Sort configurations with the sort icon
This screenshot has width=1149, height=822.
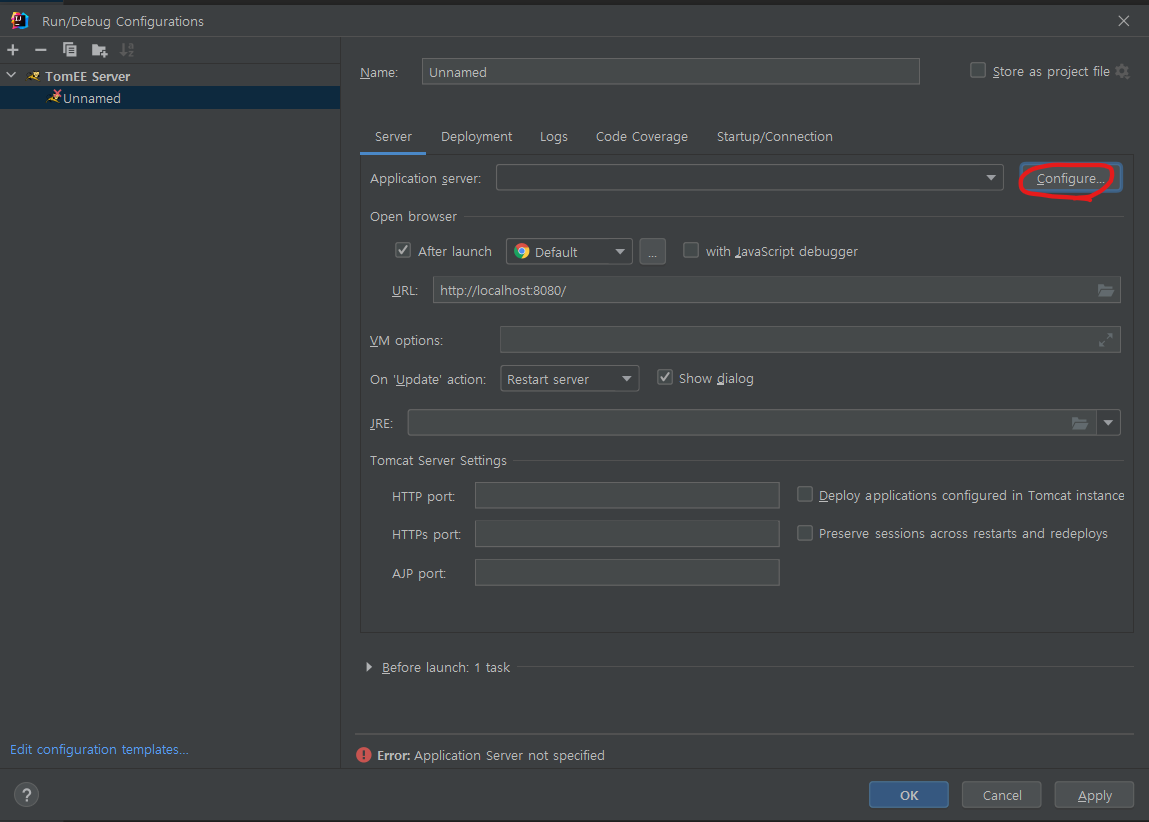[x=128, y=50]
